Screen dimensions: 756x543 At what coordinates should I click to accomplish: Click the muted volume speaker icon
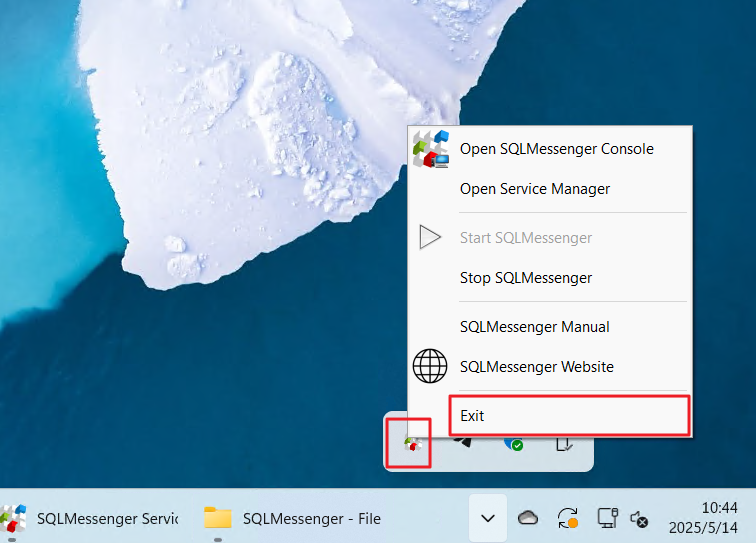(x=639, y=519)
